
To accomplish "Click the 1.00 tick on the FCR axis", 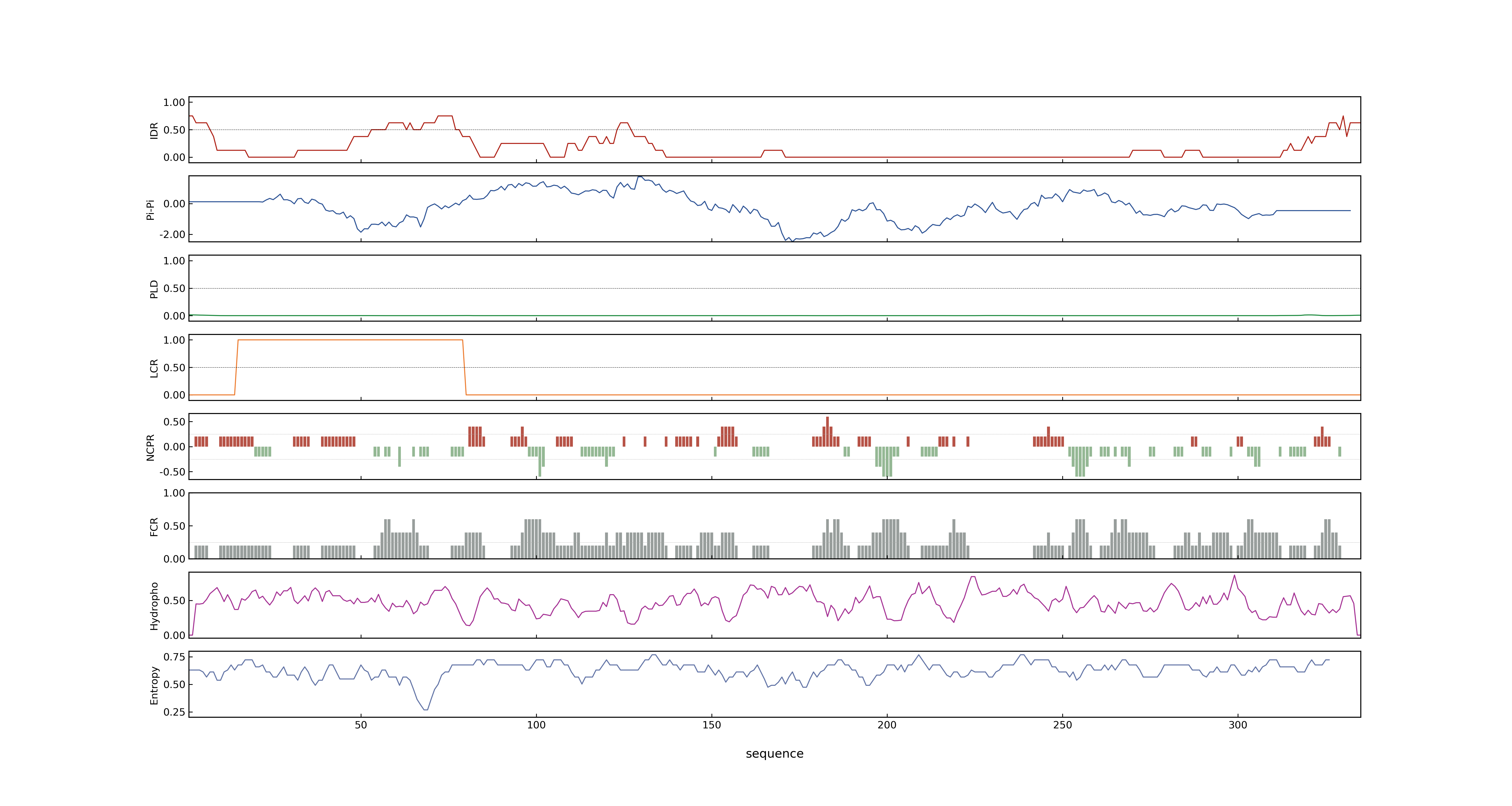I will (x=174, y=493).
